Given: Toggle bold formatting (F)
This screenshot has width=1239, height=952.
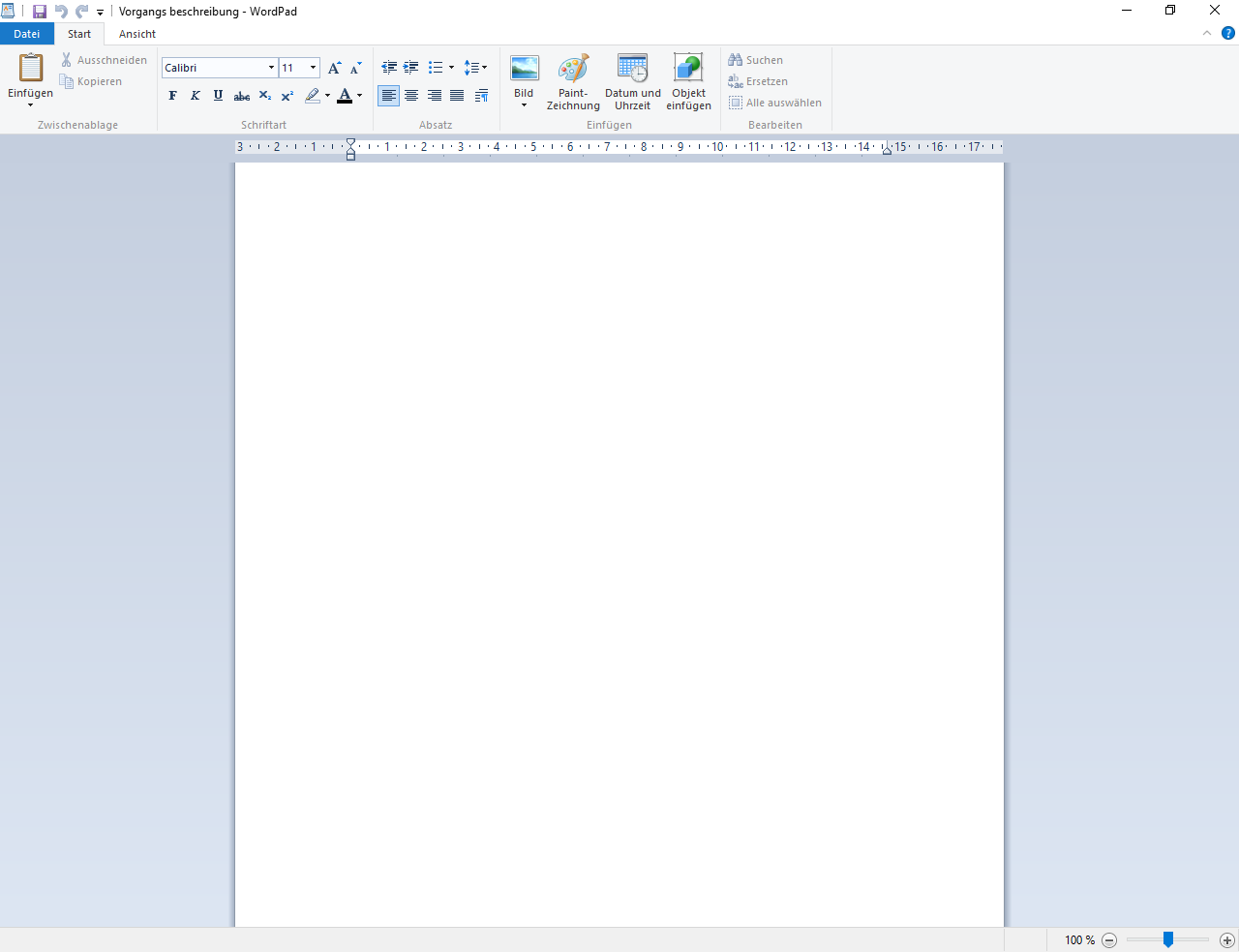Looking at the screenshot, I should 172,96.
